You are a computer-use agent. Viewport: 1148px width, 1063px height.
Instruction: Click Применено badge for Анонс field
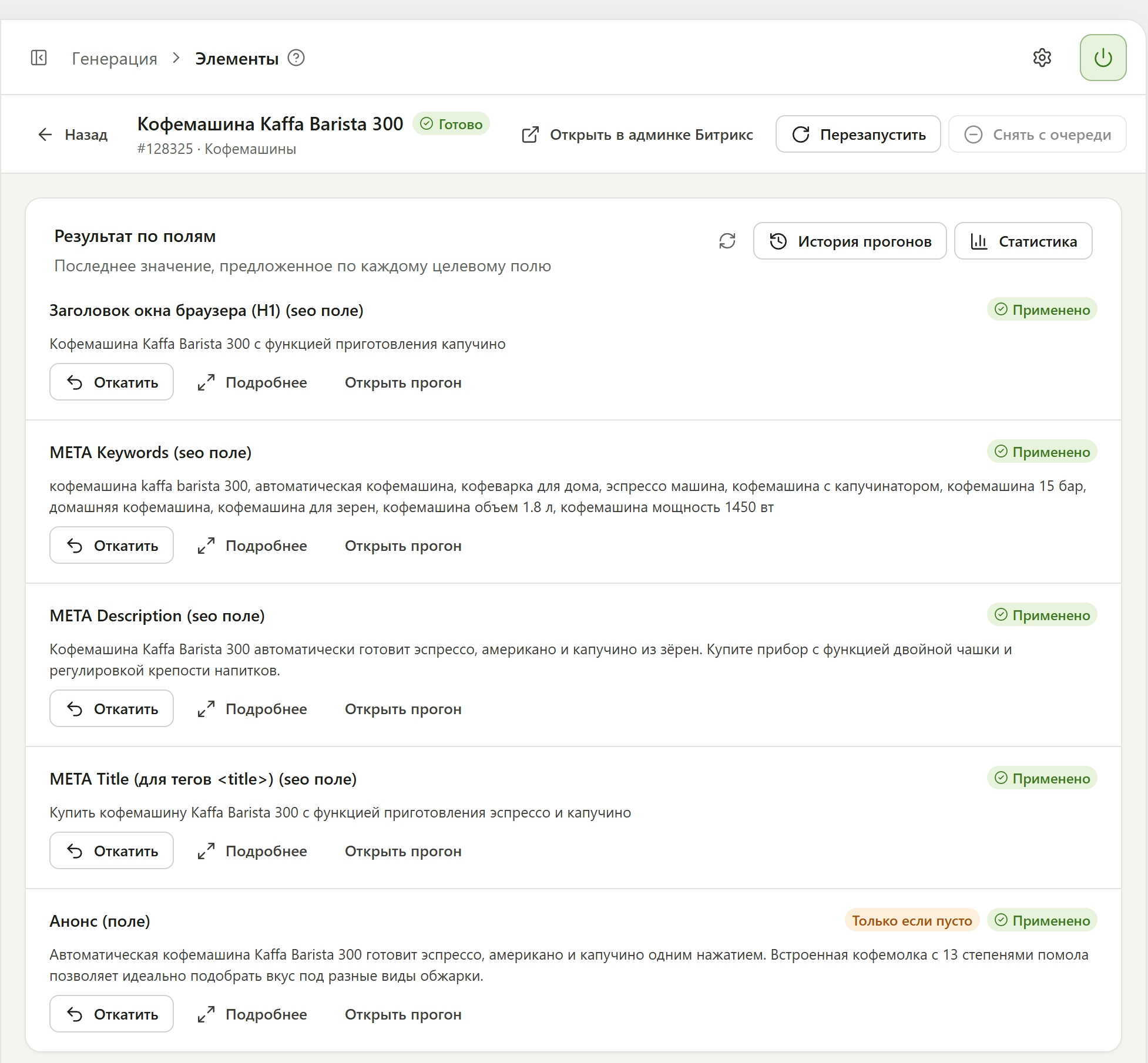tap(1042, 920)
